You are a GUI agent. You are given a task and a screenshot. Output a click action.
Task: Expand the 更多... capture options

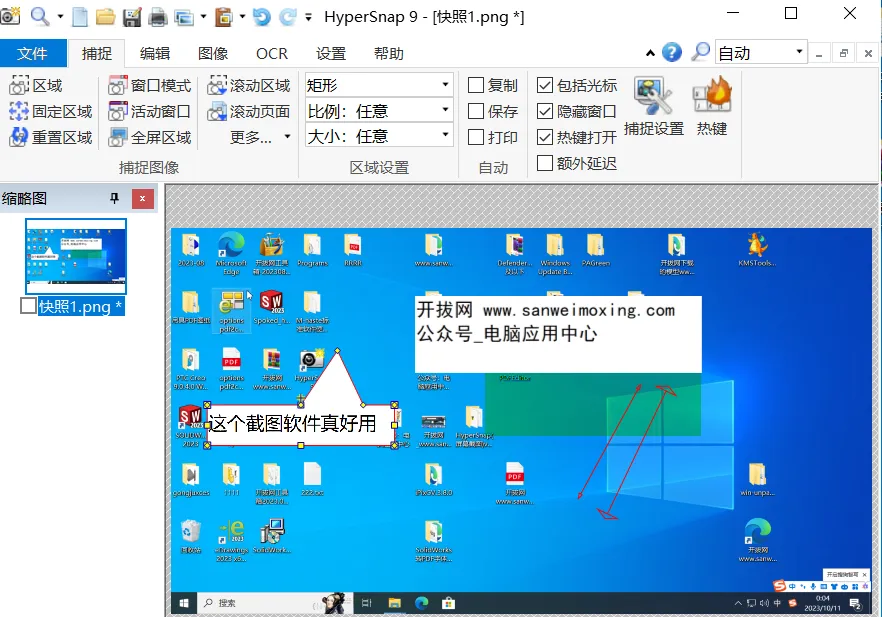coord(260,137)
